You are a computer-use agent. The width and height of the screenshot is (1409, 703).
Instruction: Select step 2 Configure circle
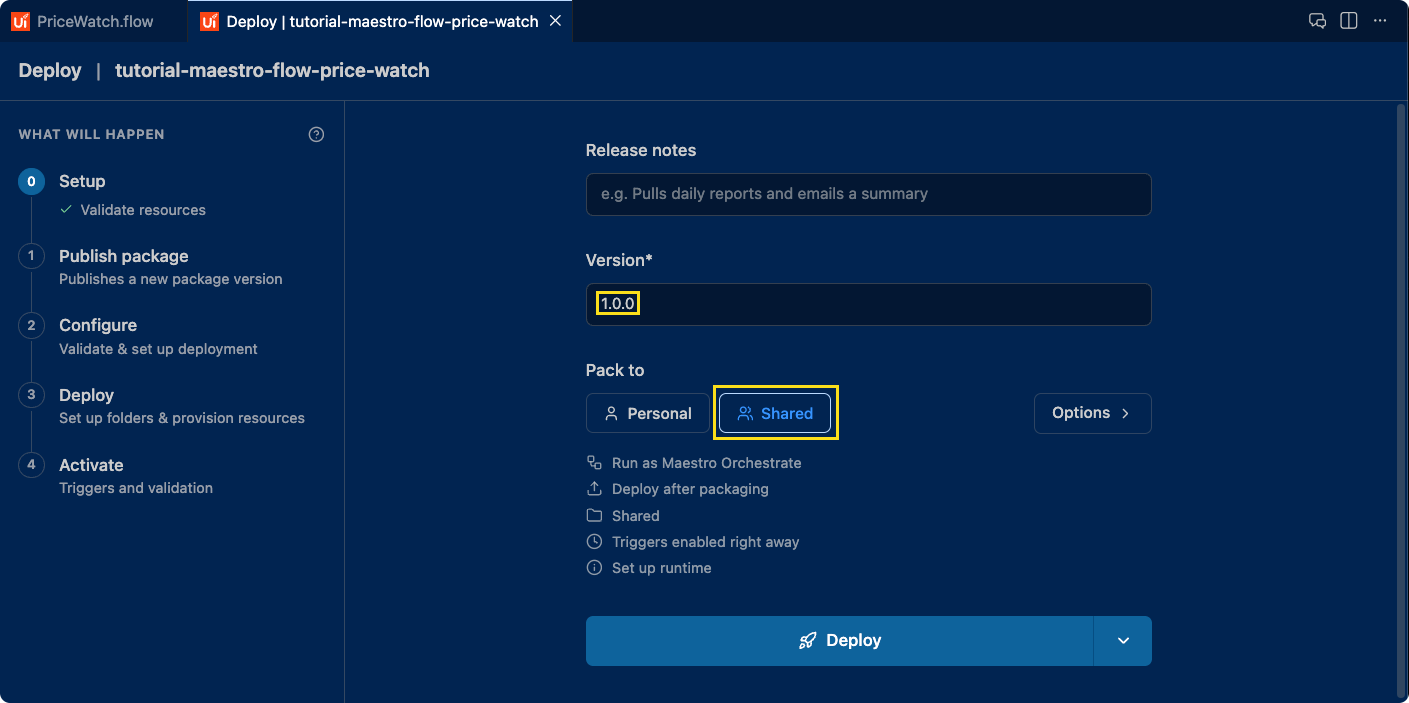pos(31,325)
